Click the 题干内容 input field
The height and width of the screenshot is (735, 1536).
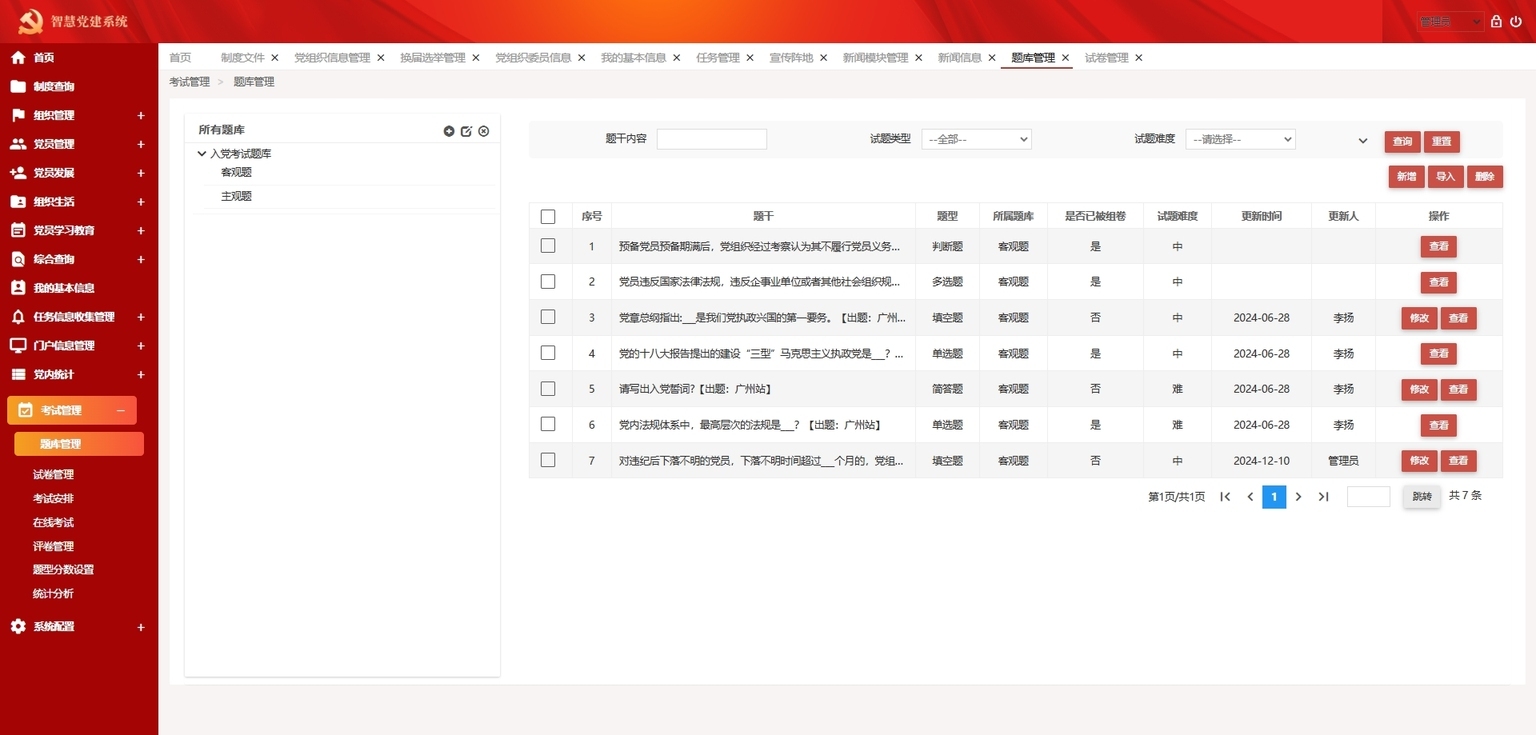click(x=711, y=139)
